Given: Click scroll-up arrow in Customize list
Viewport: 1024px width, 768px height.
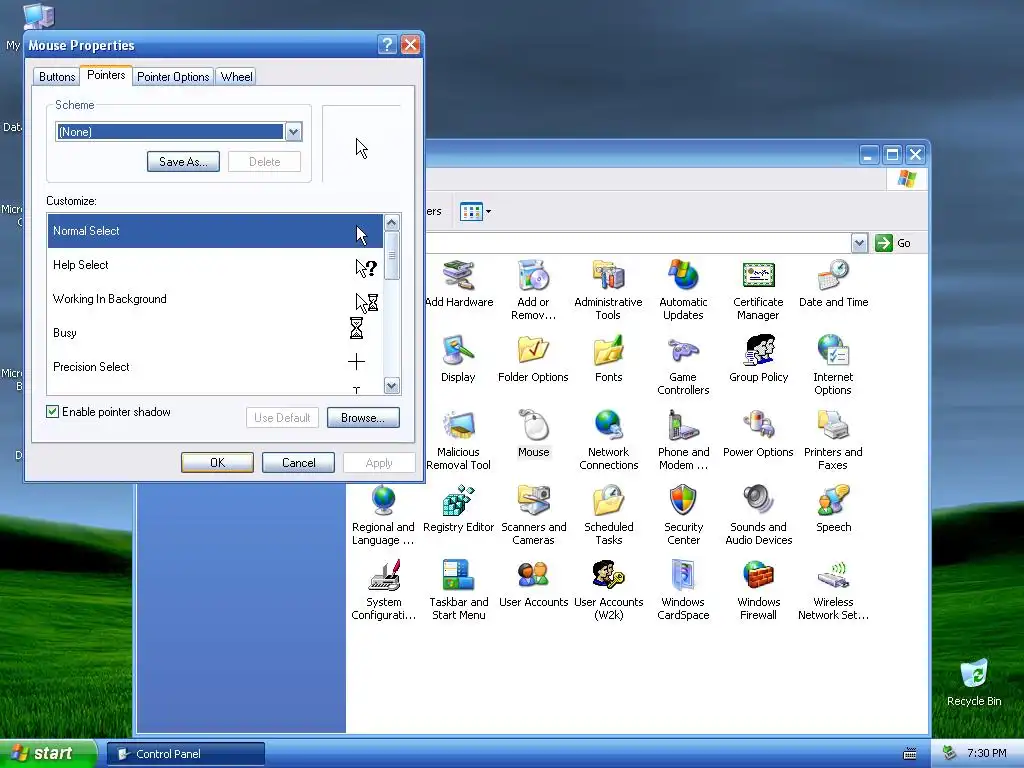Looking at the screenshot, I should click(392, 223).
